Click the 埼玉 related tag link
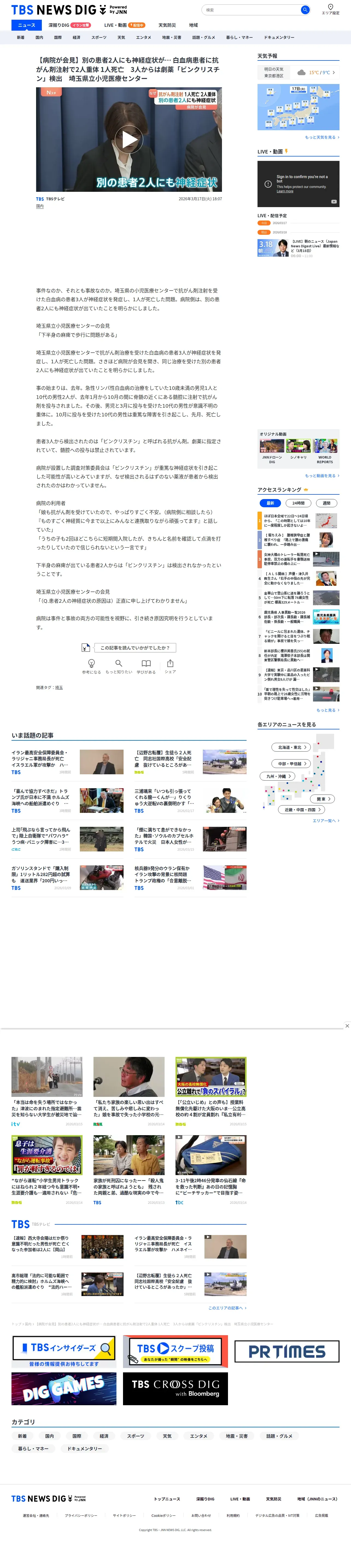Viewport: 351px width, 1568px height. [59, 688]
